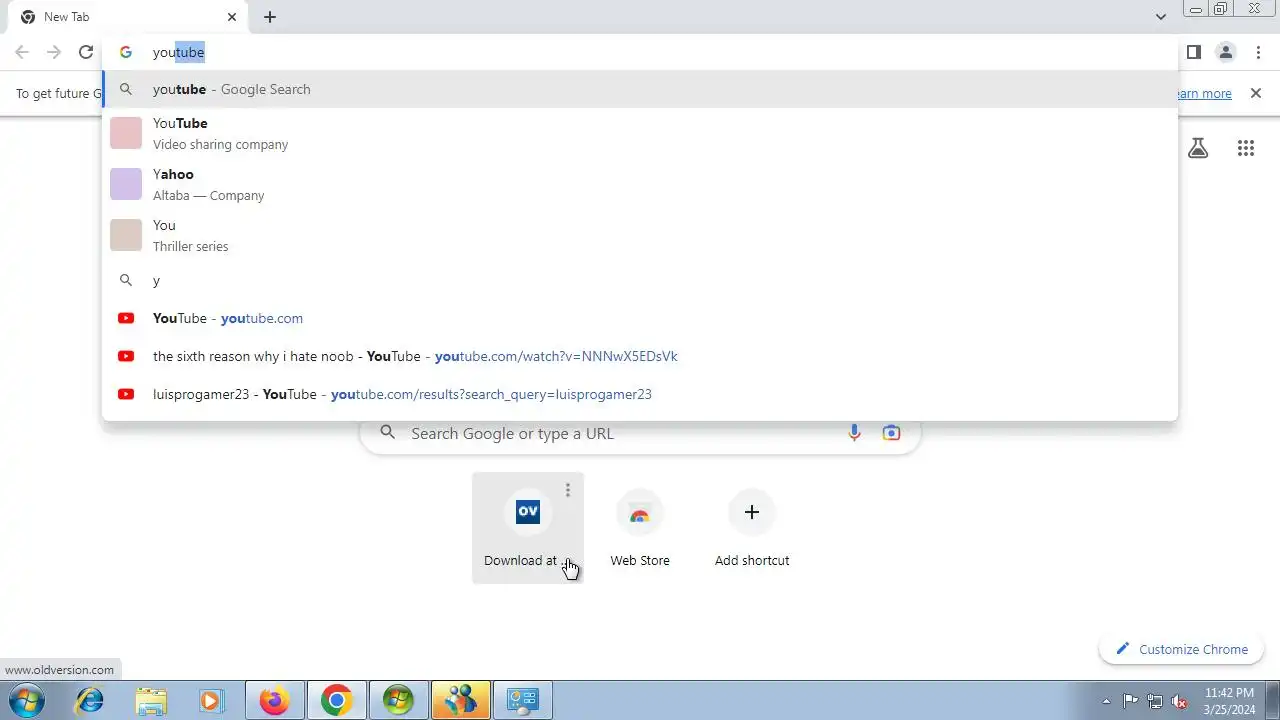Start voice search with the microphone icon
This screenshot has width=1280, height=720.
click(x=854, y=433)
